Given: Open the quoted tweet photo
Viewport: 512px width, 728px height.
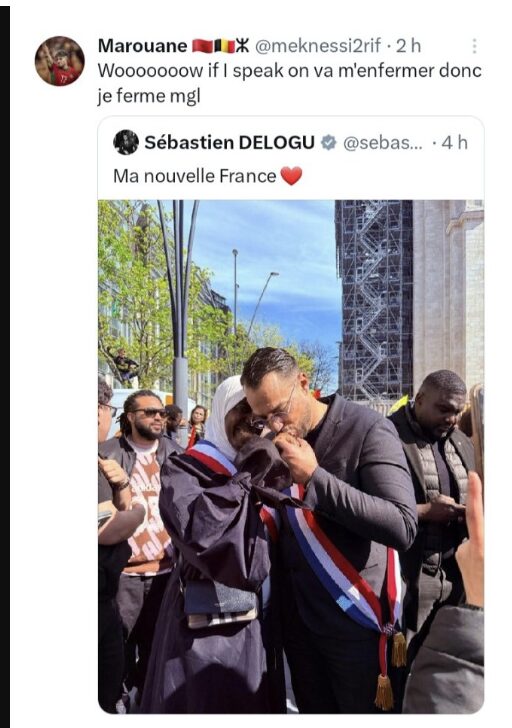Looking at the screenshot, I should pos(291,456).
